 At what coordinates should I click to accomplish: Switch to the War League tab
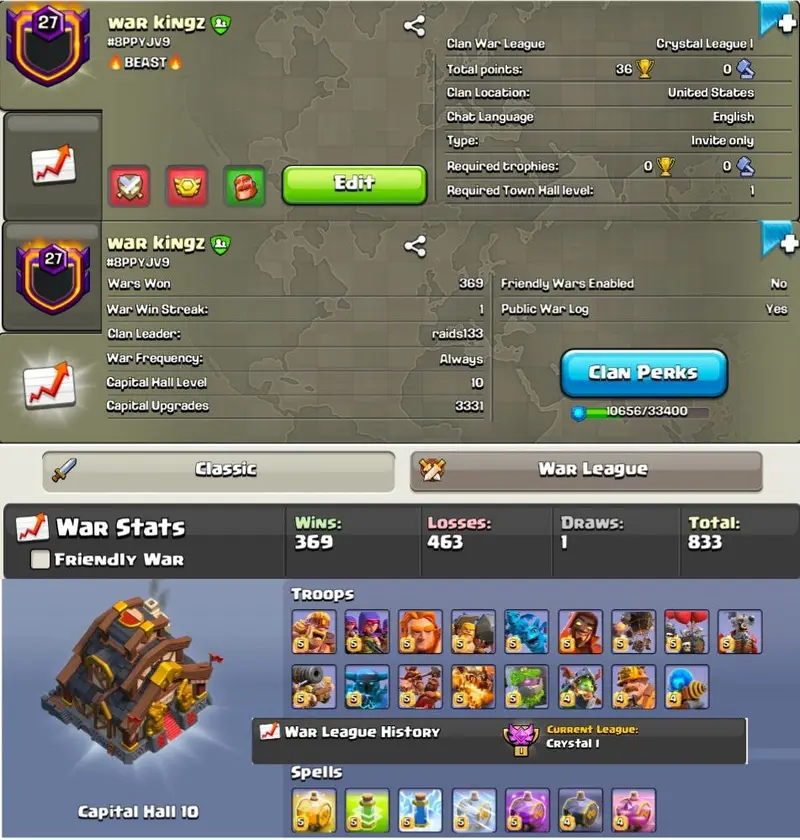586,471
